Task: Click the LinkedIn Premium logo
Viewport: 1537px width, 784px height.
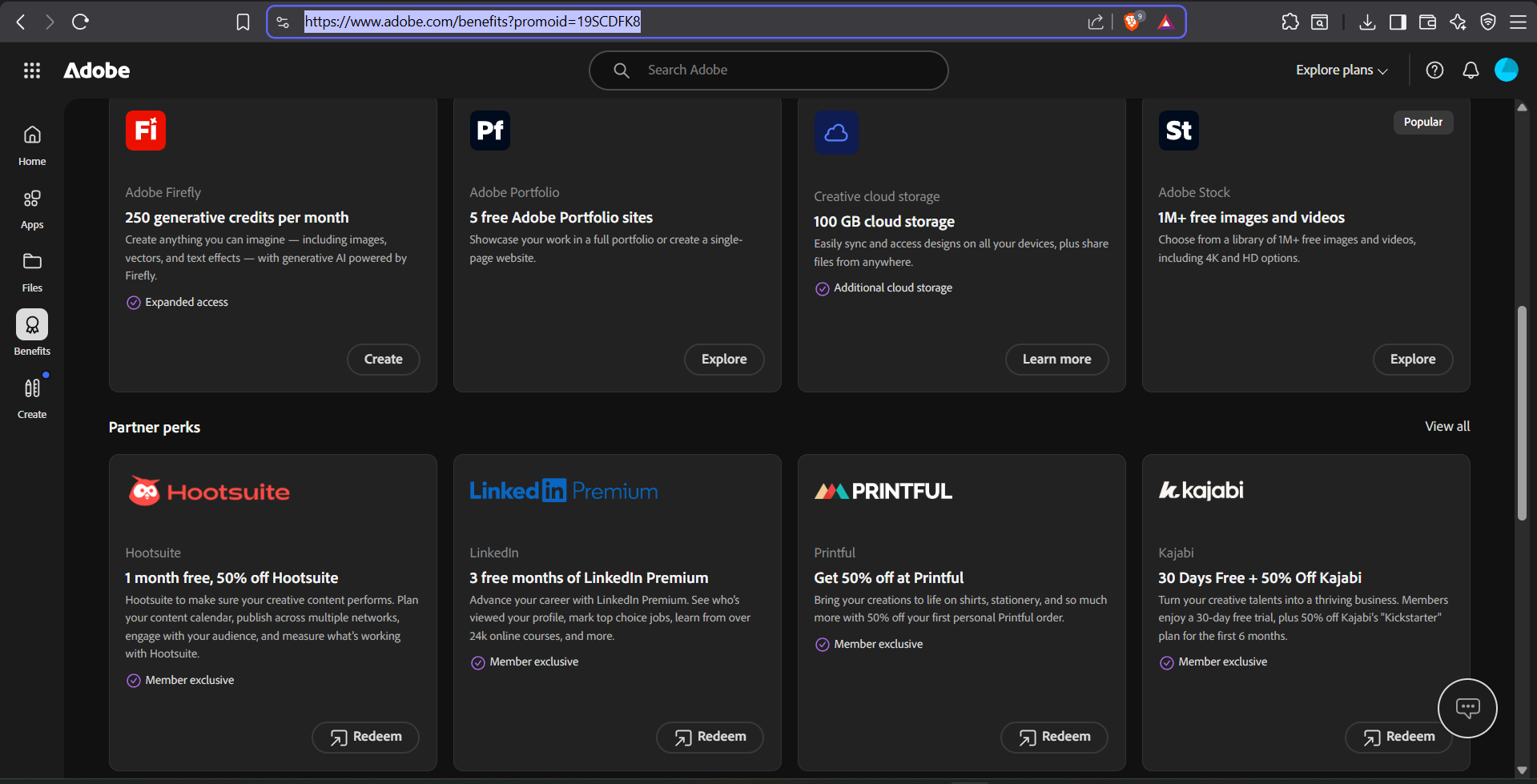Action: pos(564,491)
